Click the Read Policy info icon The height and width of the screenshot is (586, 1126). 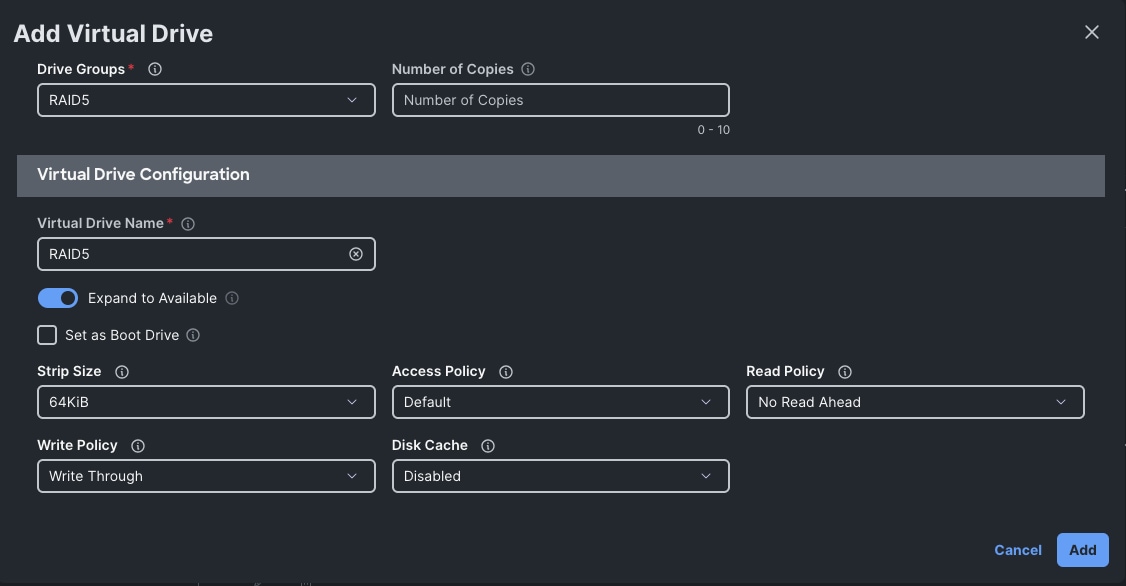[845, 372]
